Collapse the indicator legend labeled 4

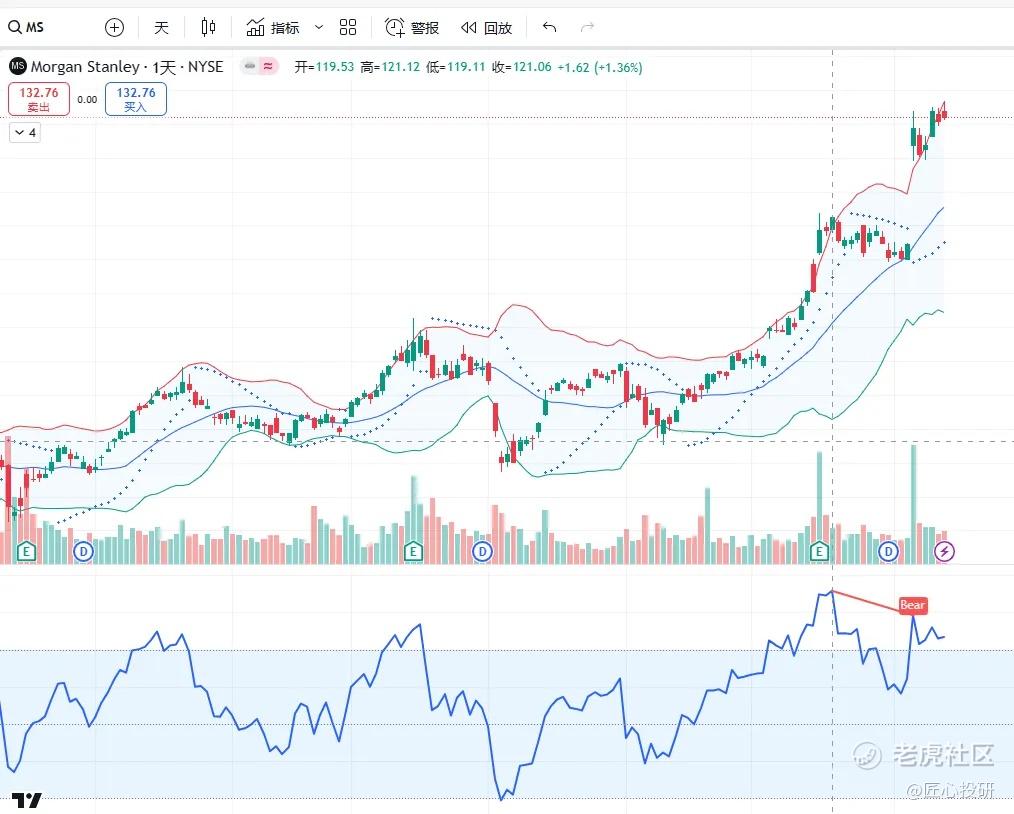(25, 132)
